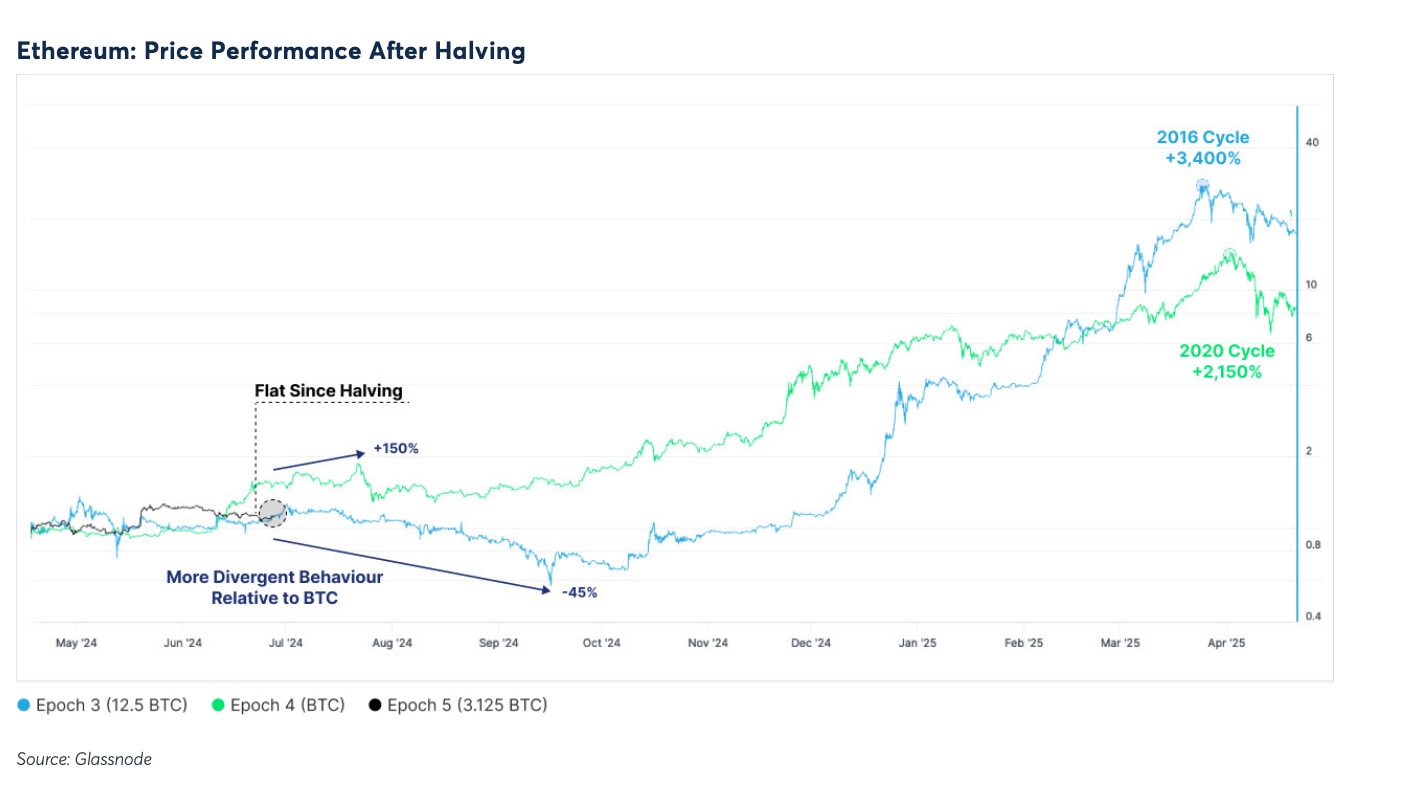Click the More Divergent Behaviour annotation

[274, 586]
